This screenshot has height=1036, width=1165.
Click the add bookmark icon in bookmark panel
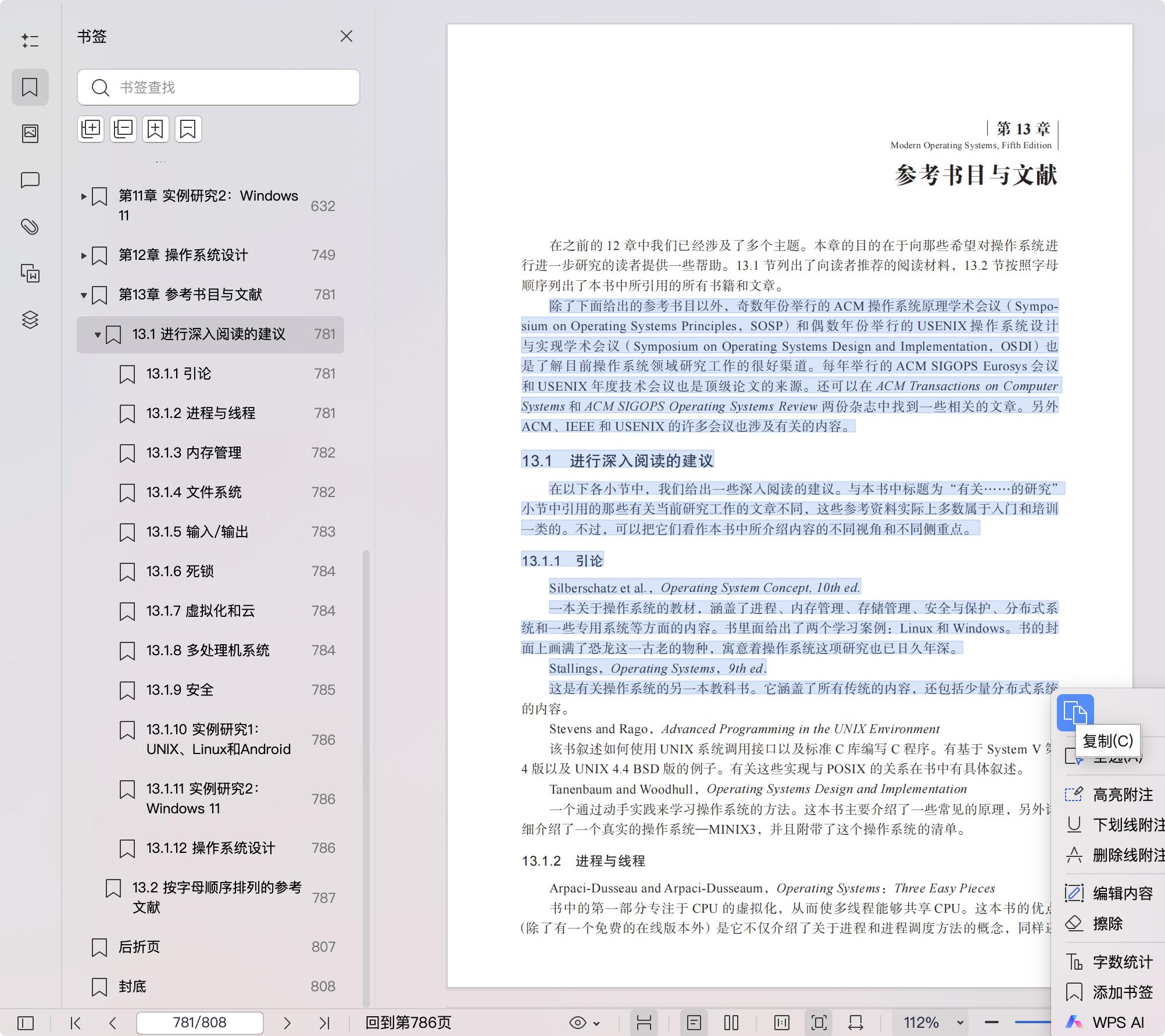point(155,128)
